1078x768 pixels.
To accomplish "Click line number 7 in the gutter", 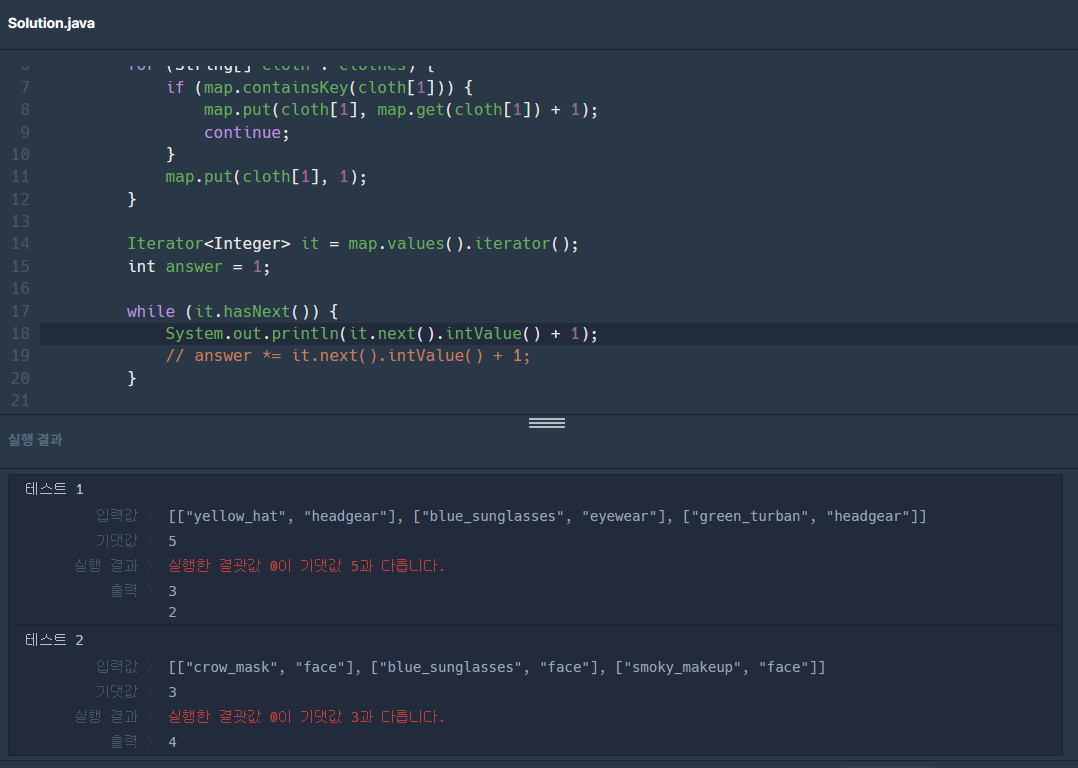I will (25, 87).
